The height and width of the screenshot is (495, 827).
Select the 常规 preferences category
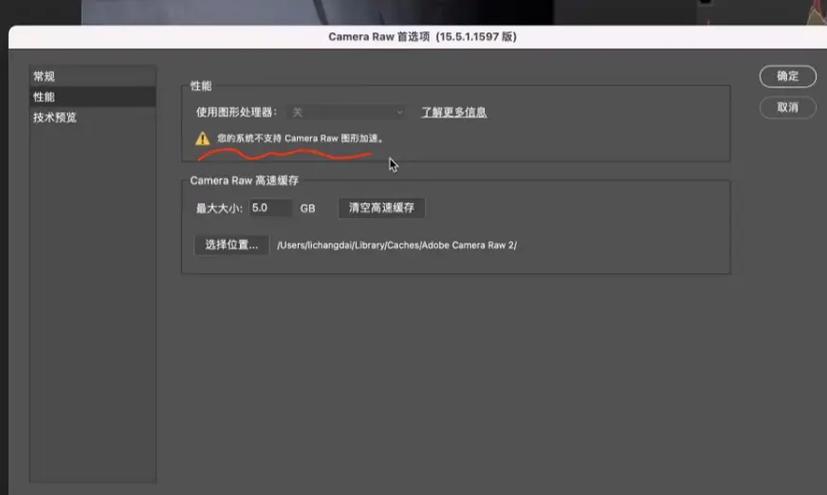[92, 76]
